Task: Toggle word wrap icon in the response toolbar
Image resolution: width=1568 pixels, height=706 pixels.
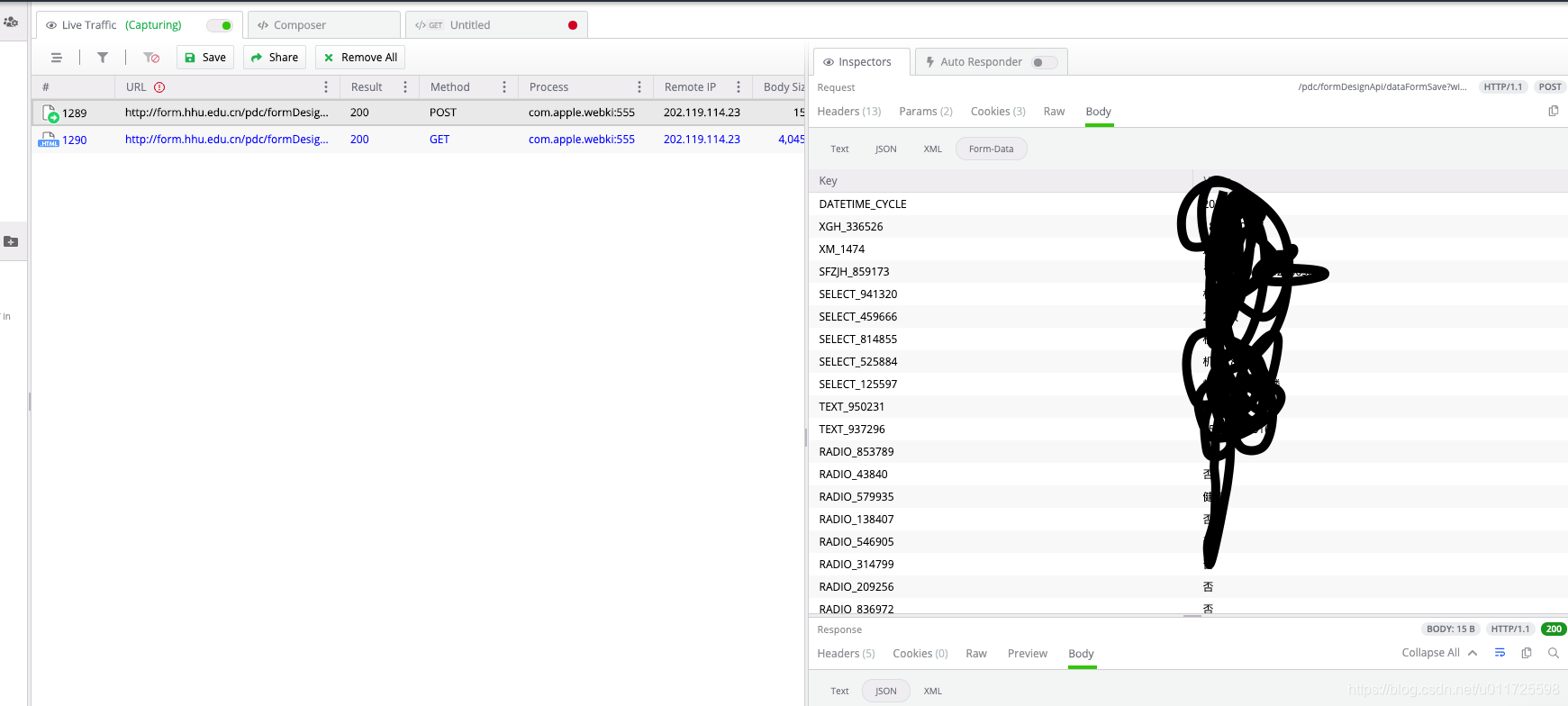Action: tap(1500, 653)
